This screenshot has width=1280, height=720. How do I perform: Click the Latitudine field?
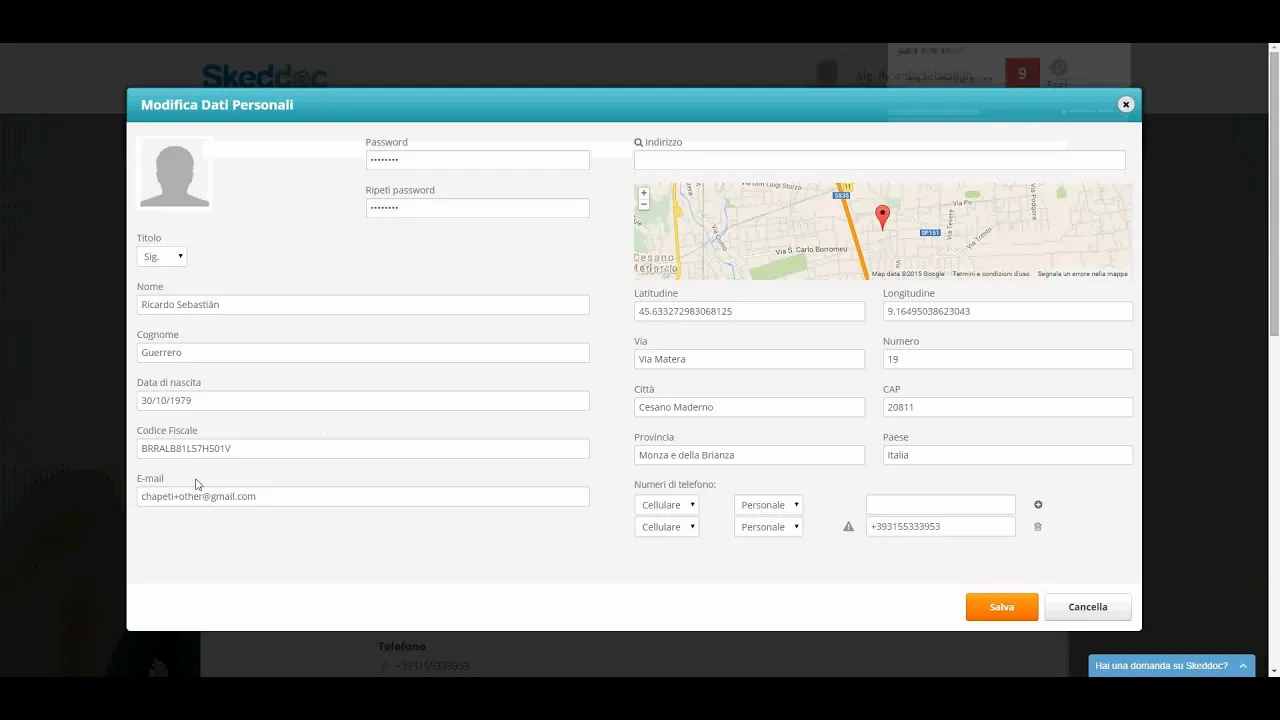click(x=749, y=311)
